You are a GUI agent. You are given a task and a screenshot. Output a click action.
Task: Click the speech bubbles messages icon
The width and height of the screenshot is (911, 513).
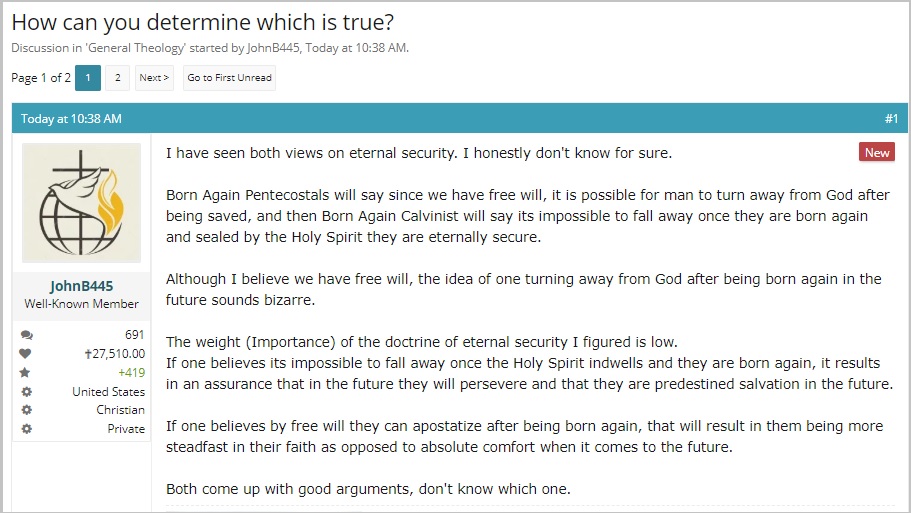point(26,335)
